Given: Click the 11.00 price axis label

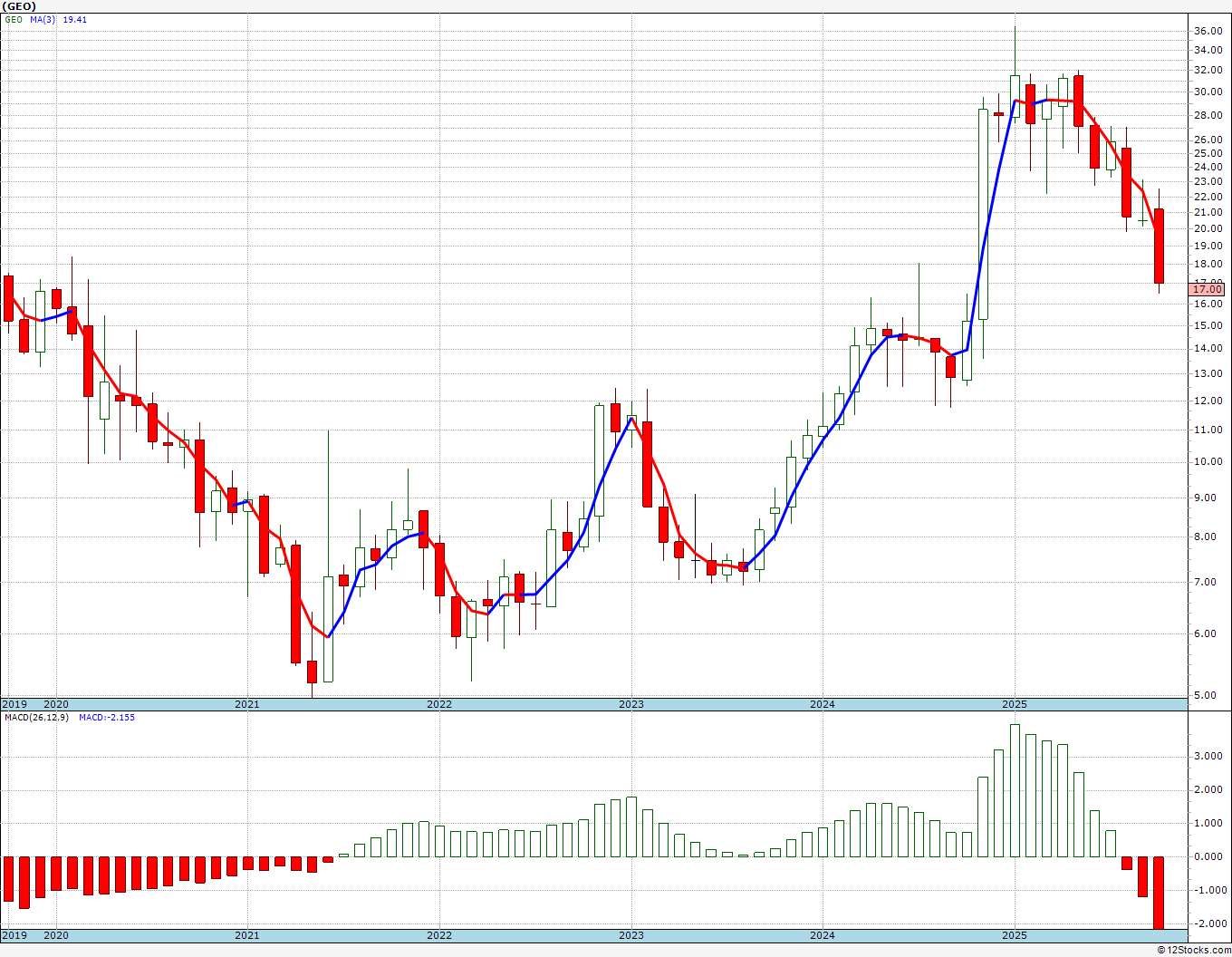Looking at the screenshot, I should coord(1208,430).
